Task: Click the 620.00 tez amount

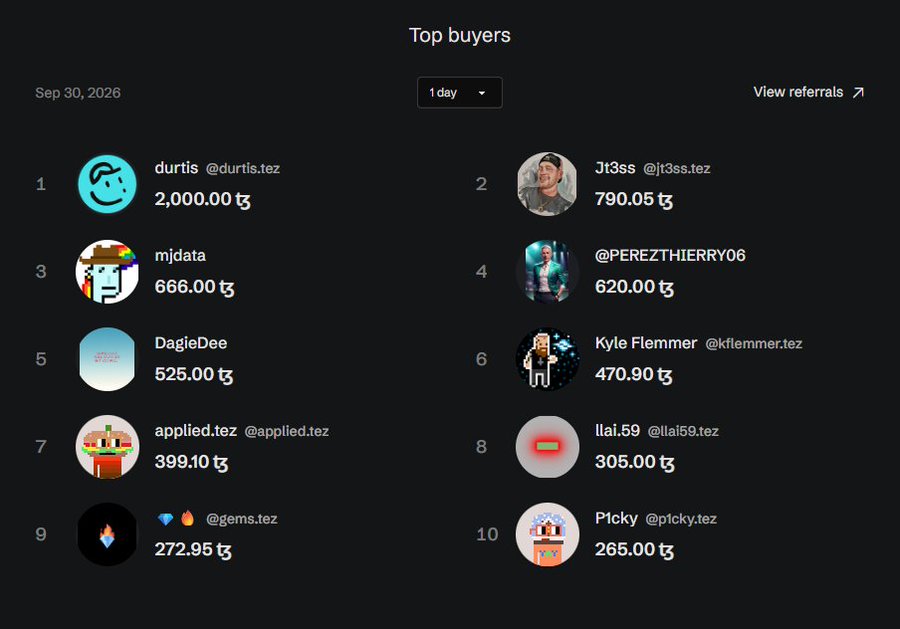Action: pyautogui.click(x=635, y=287)
